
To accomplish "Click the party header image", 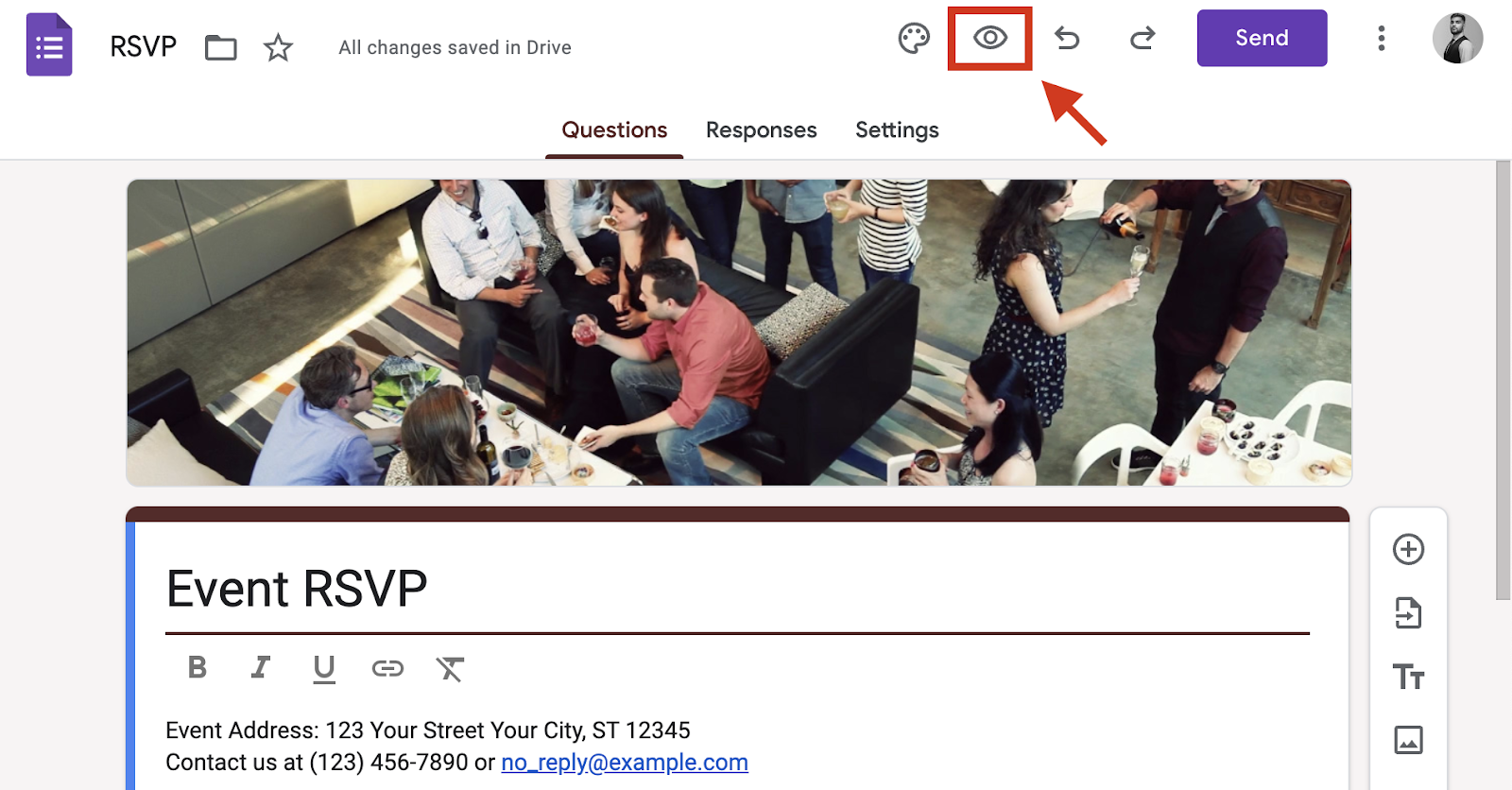I will [x=739, y=333].
